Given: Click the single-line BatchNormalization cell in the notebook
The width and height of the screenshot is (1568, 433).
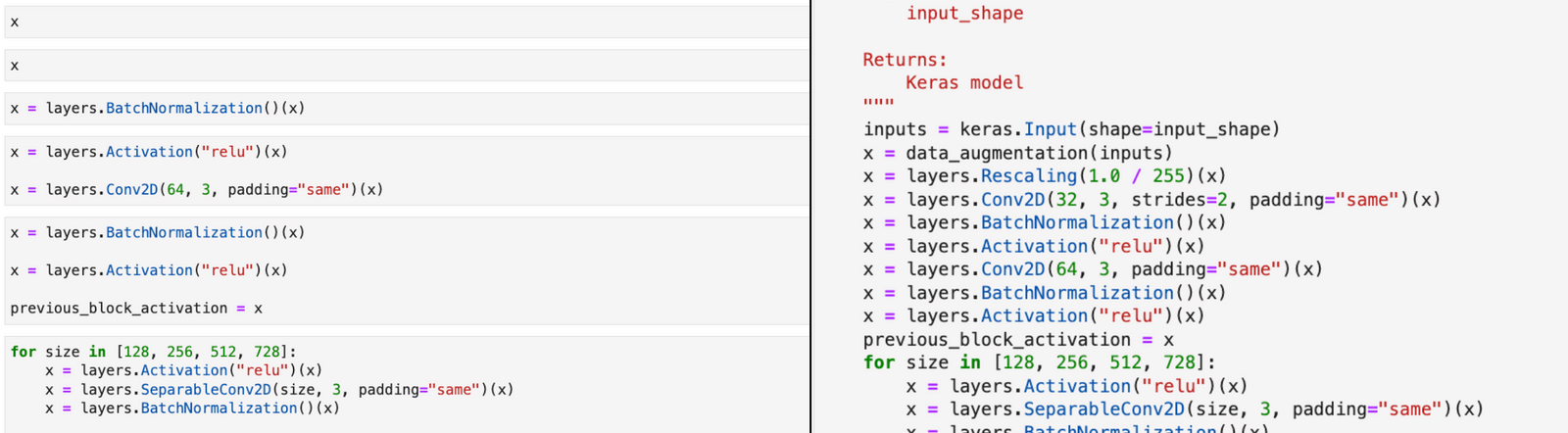Looking at the screenshot, I should point(158,109).
